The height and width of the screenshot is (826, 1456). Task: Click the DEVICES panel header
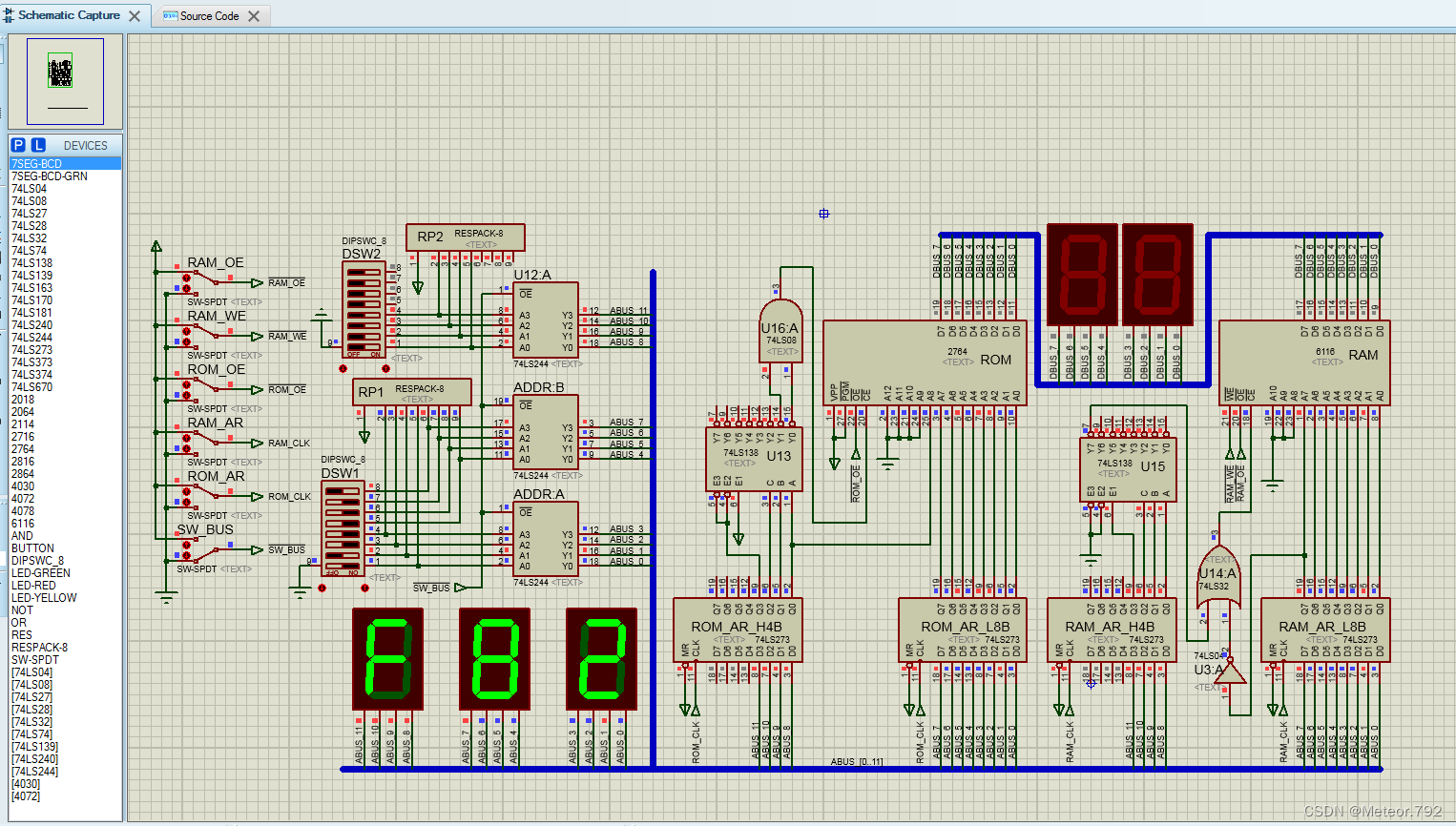point(85,145)
